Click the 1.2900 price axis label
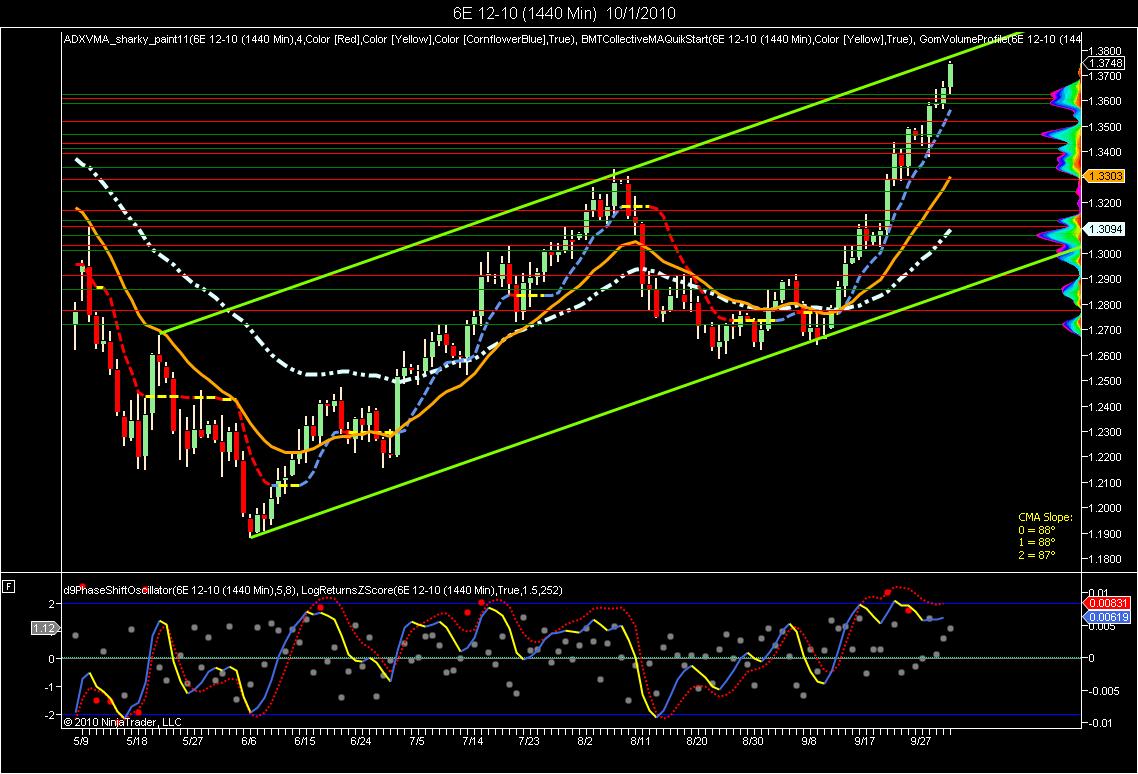Image resolution: width=1138 pixels, height=774 pixels. click(1105, 280)
